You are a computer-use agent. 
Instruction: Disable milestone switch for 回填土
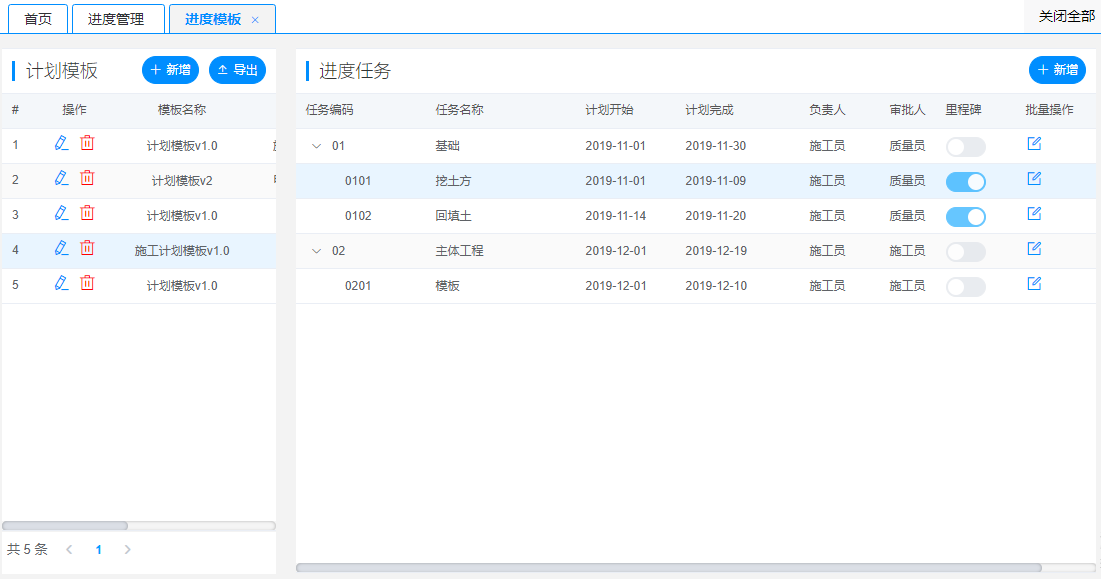point(965,217)
